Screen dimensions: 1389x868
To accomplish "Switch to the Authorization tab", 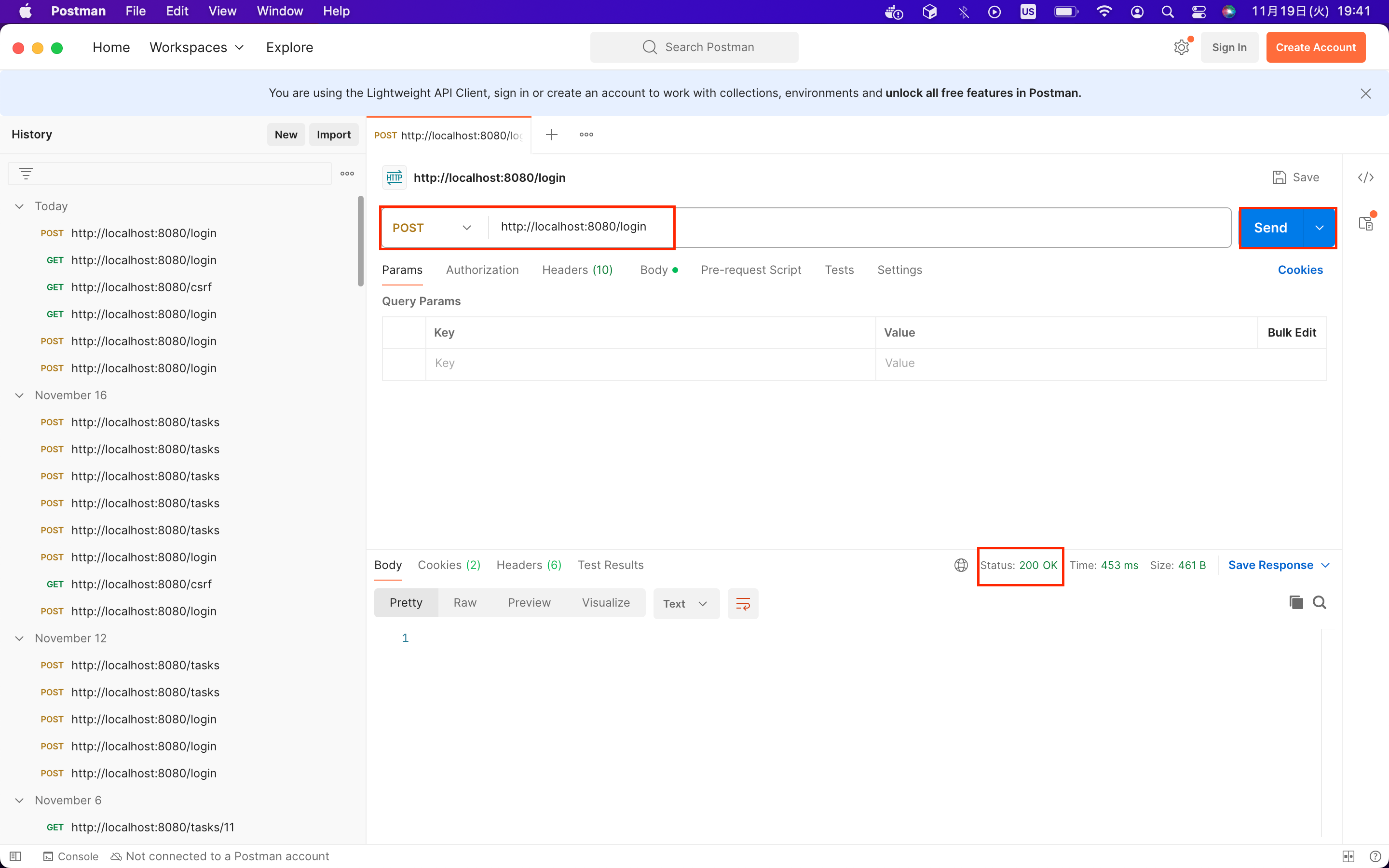I will pyautogui.click(x=482, y=270).
